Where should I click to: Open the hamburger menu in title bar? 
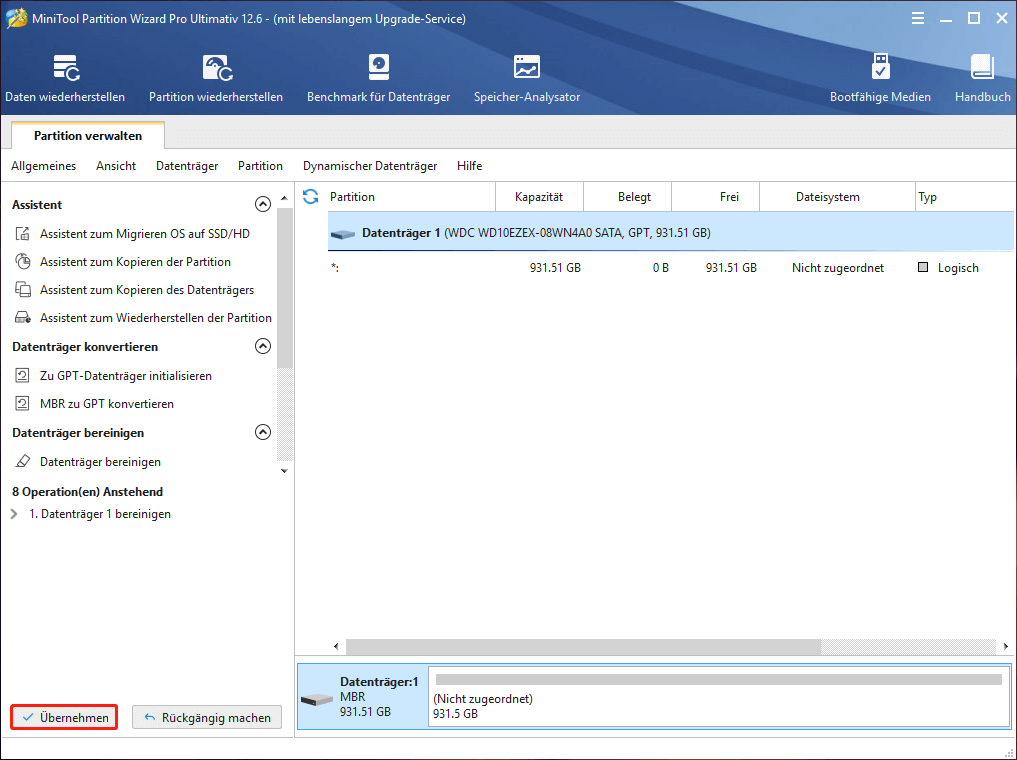tap(918, 17)
